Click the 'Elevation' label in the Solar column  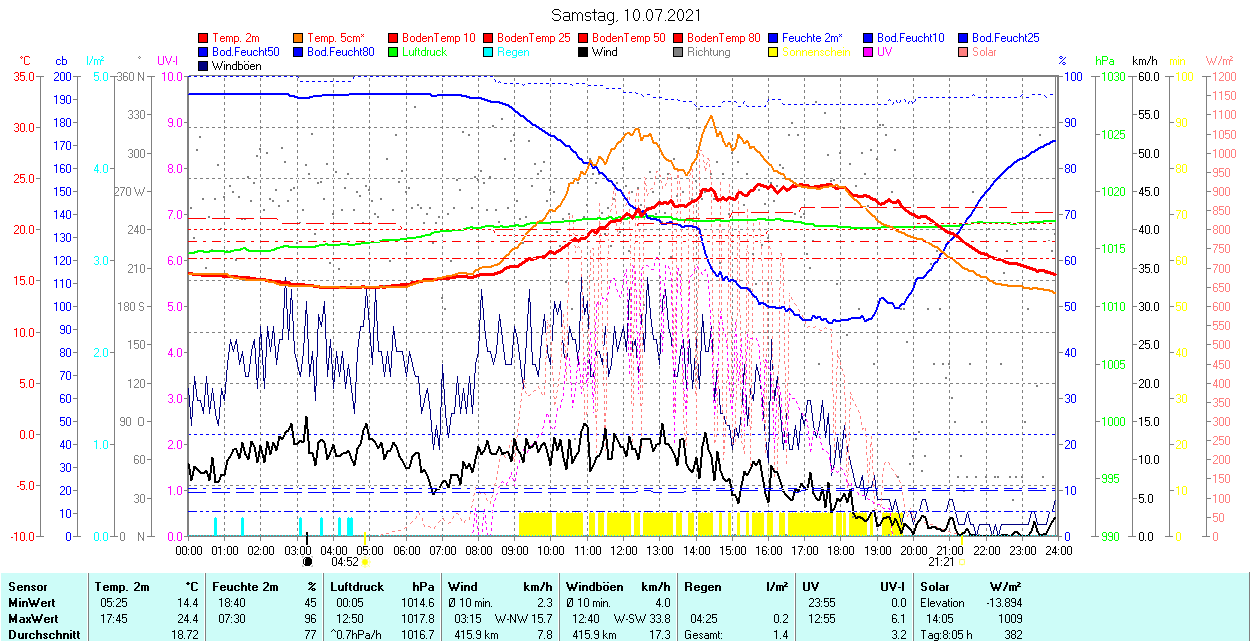(944, 603)
